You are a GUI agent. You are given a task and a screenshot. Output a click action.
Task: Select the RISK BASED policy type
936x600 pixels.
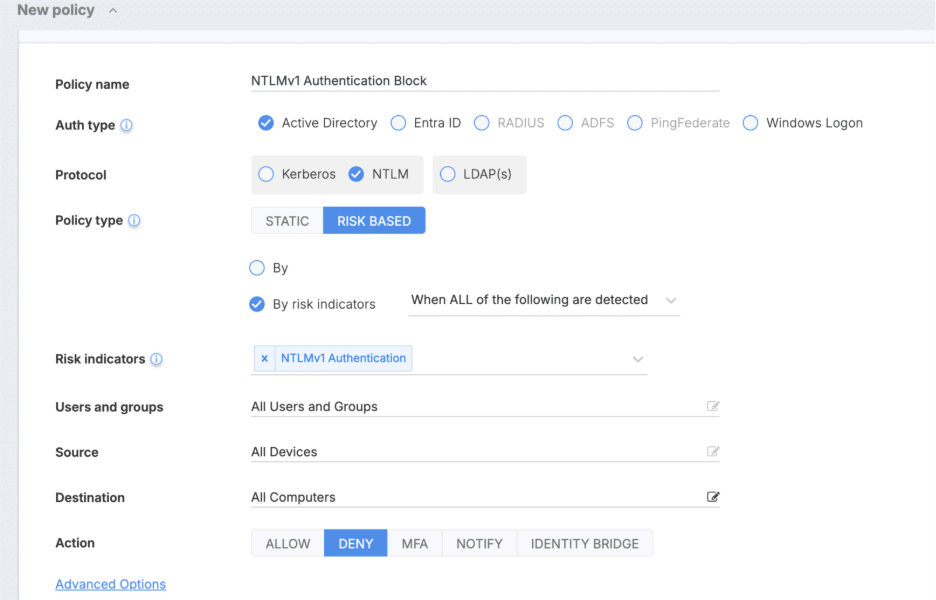[374, 221]
